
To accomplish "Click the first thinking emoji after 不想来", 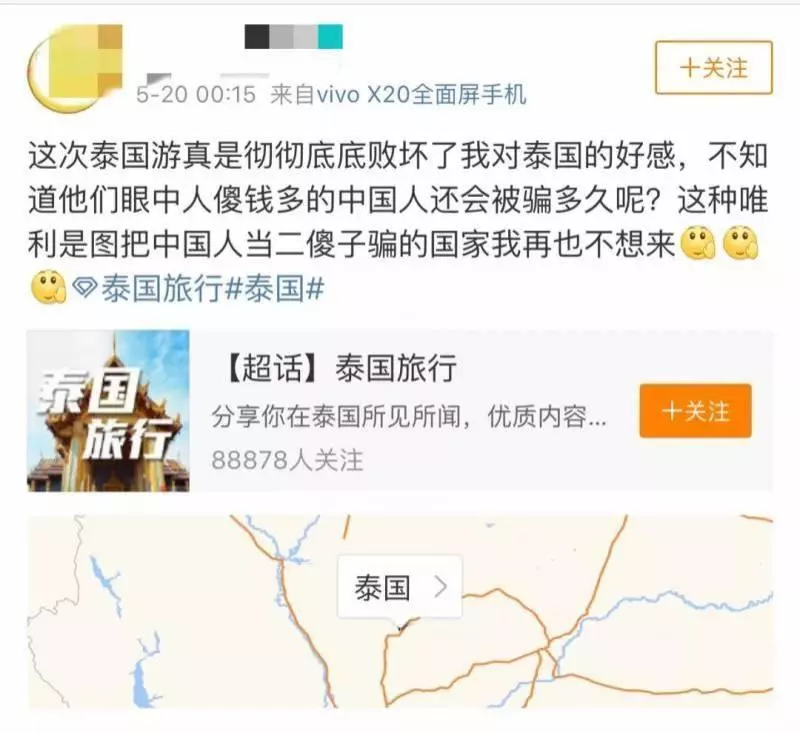I will coord(698,244).
